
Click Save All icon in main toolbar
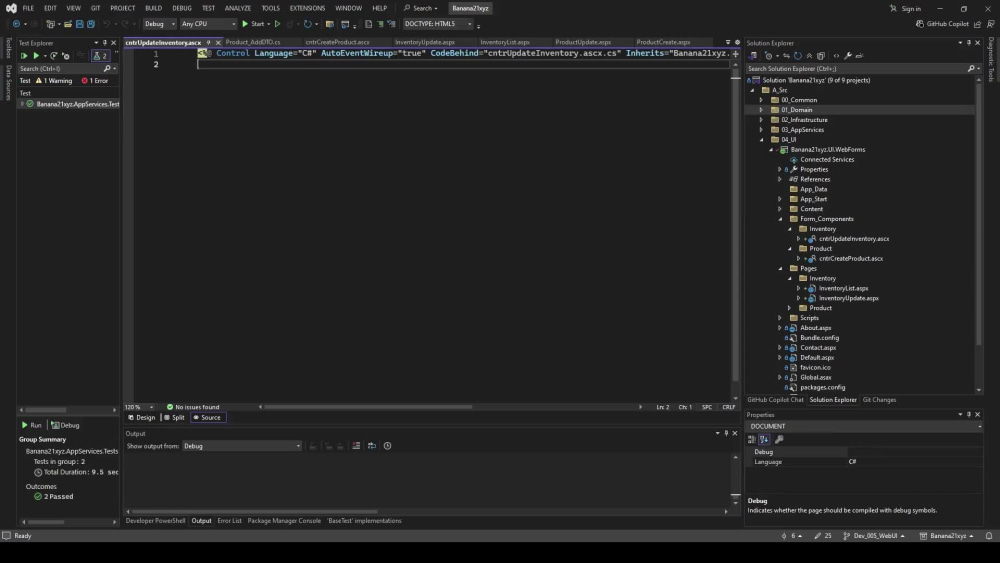pyautogui.click(x=91, y=24)
